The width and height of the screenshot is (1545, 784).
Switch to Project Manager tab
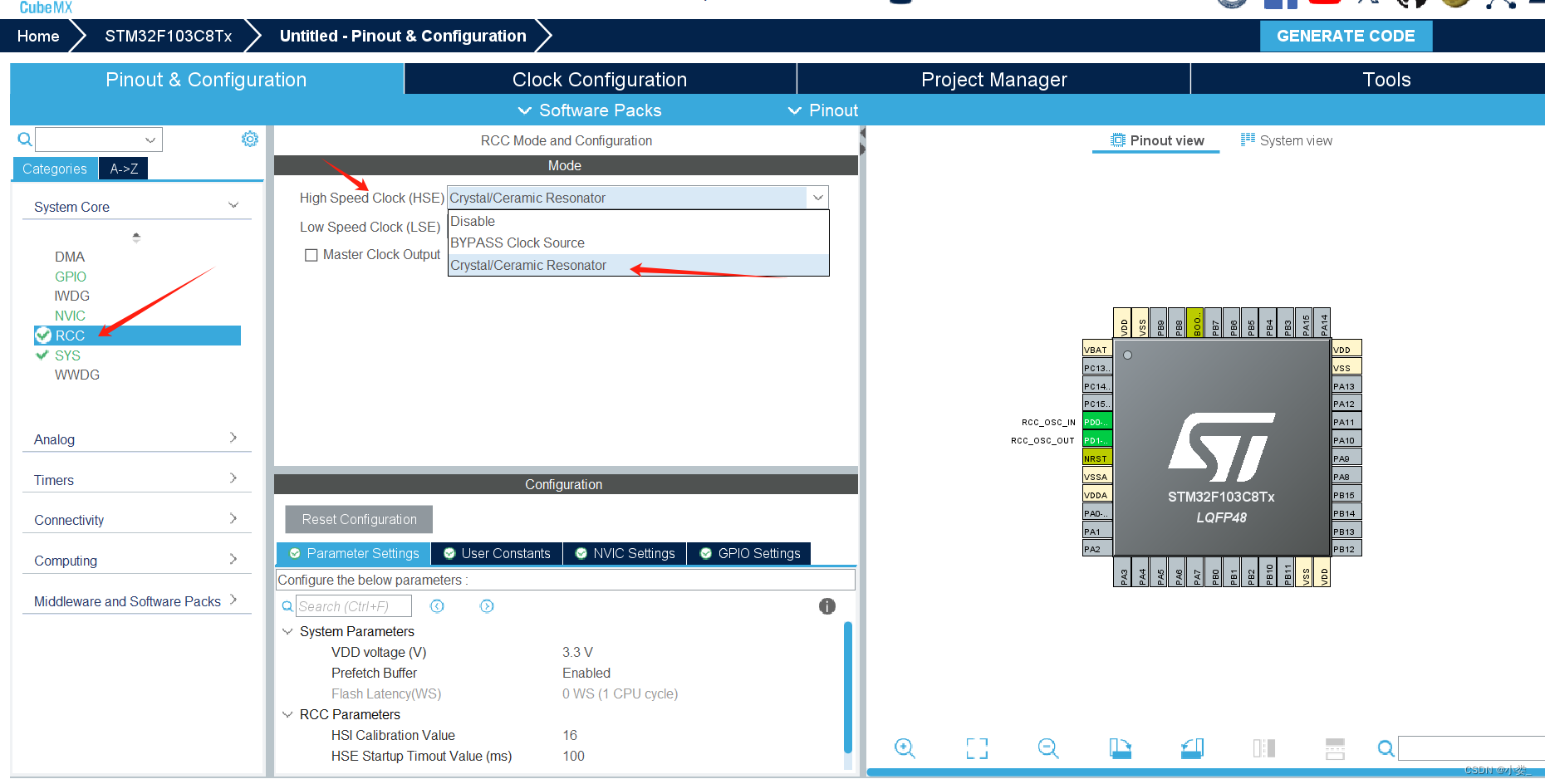[994, 80]
